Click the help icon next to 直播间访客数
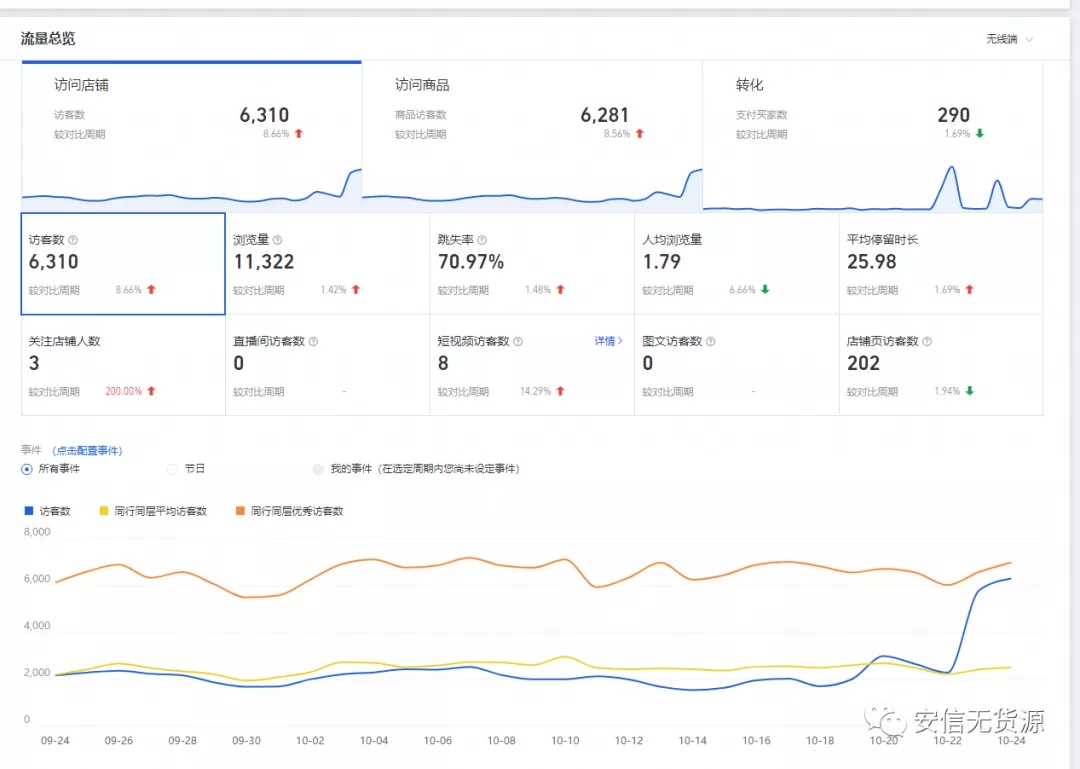1080x769 pixels. [313, 341]
